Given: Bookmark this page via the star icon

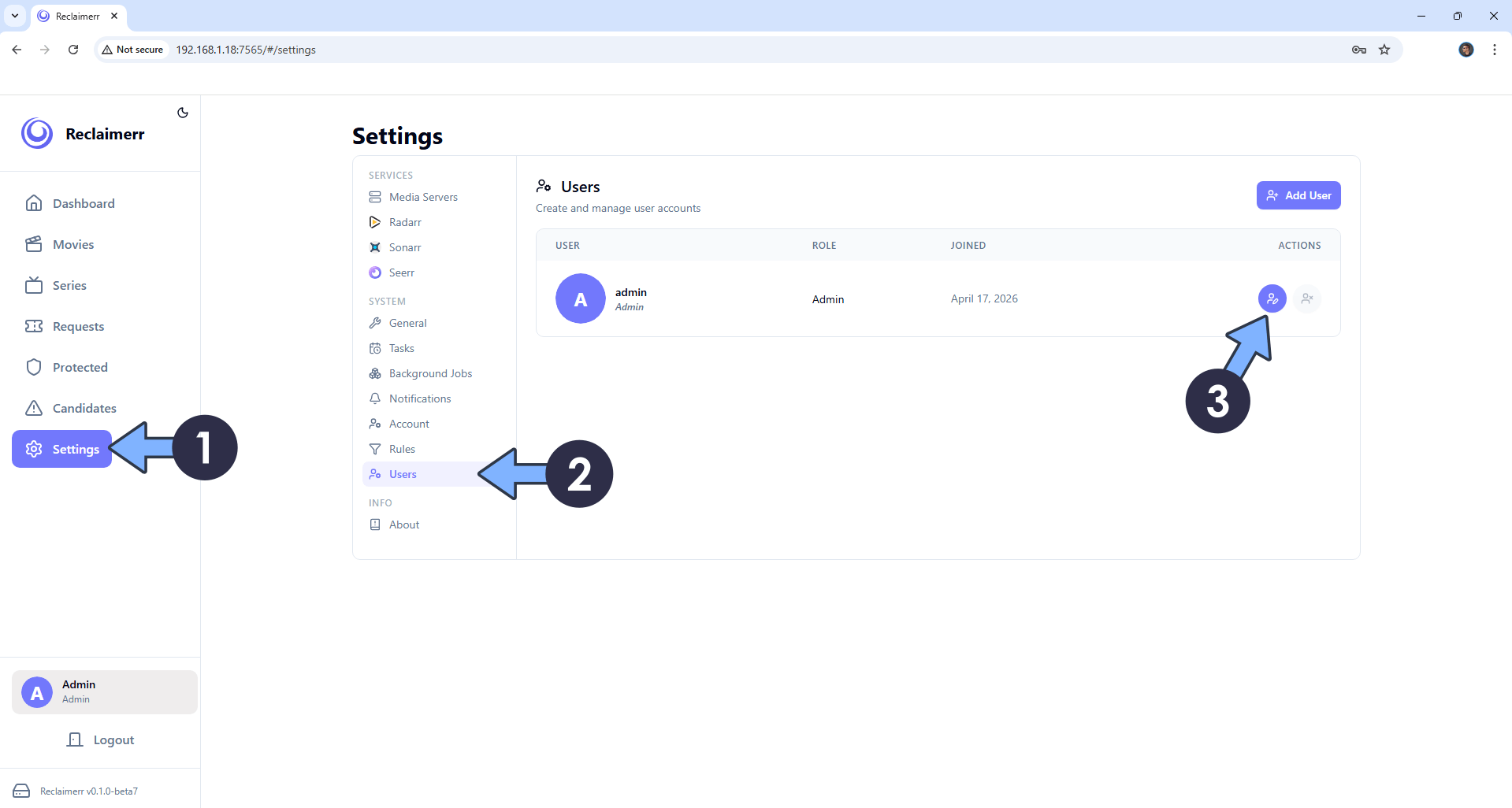Looking at the screenshot, I should pos(1384,50).
